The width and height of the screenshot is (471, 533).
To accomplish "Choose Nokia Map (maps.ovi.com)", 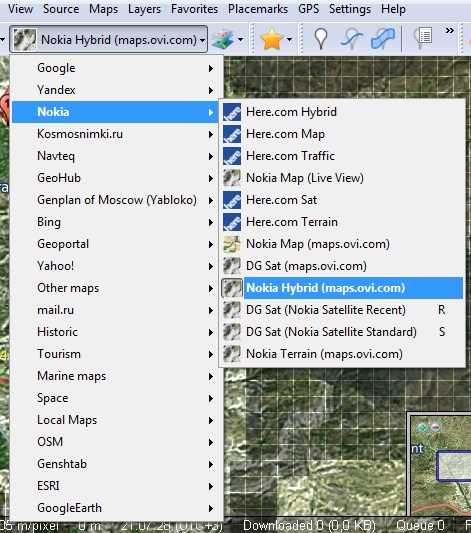I will click(x=342, y=244).
